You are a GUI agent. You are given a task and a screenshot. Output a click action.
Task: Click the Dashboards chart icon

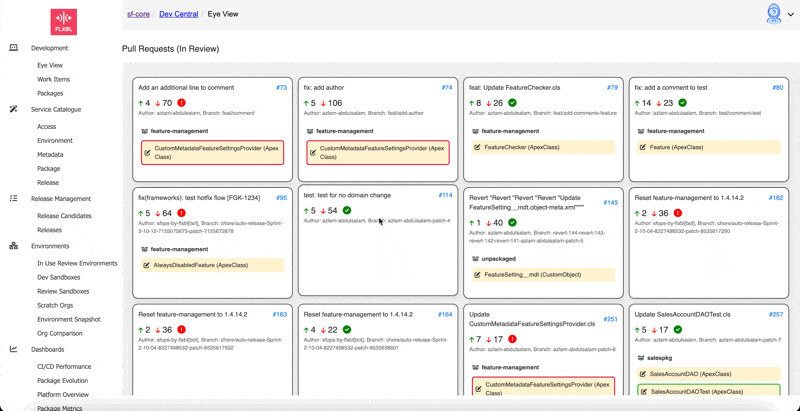(x=13, y=350)
